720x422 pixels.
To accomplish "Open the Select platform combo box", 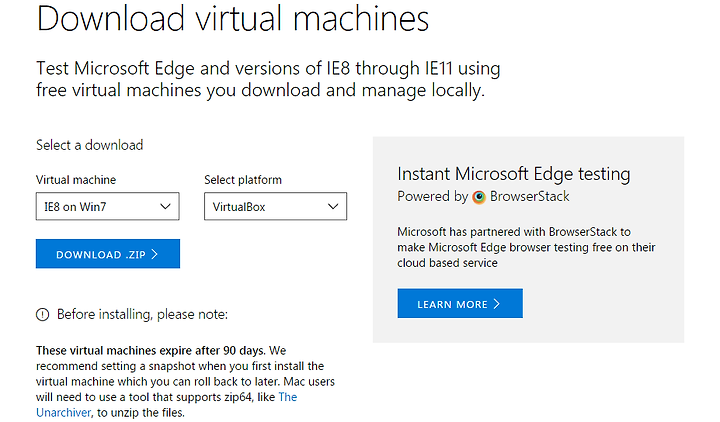I will [276, 206].
